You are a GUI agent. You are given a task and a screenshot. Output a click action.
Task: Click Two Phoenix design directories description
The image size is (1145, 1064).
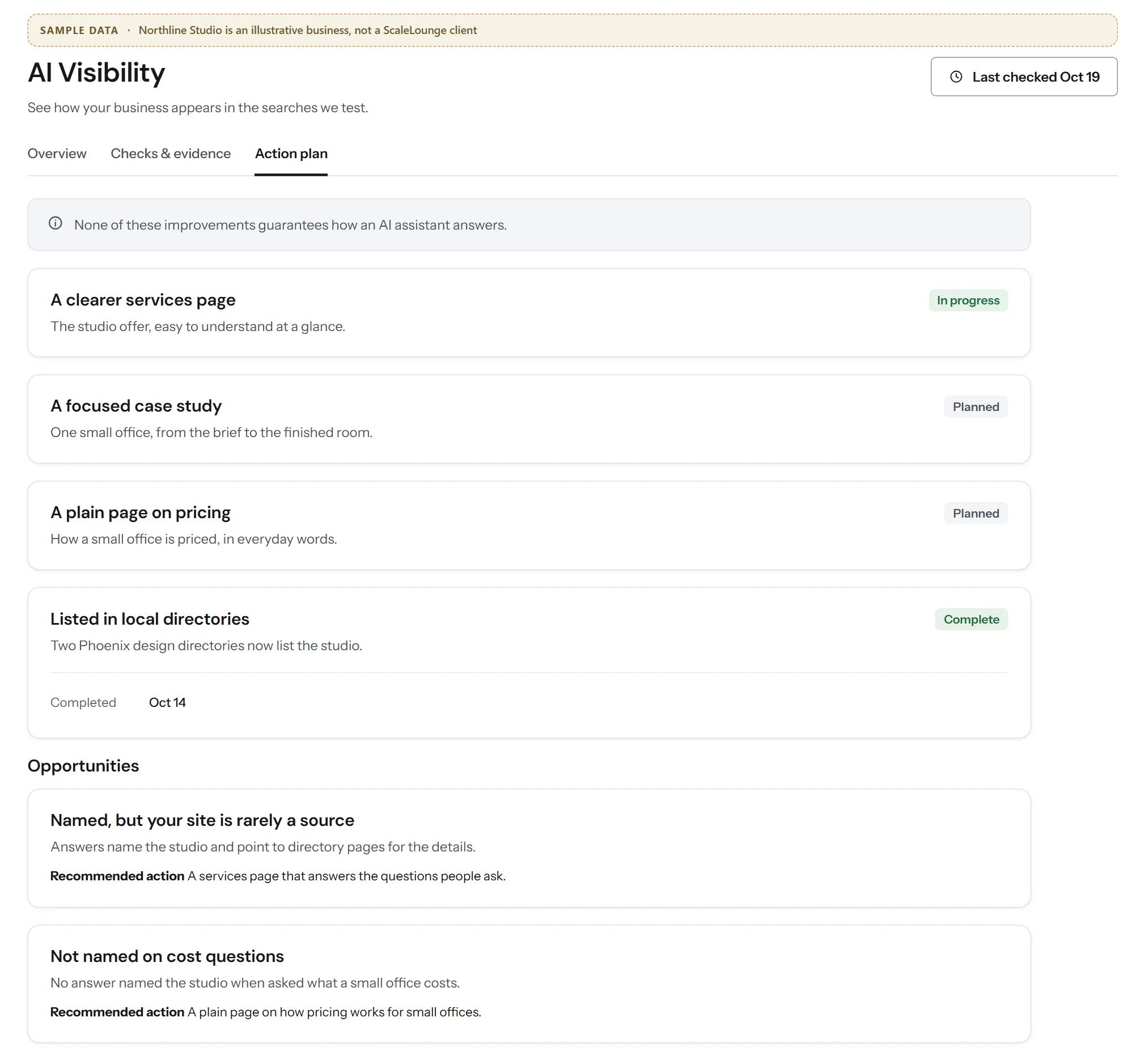click(x=206, y=646)
